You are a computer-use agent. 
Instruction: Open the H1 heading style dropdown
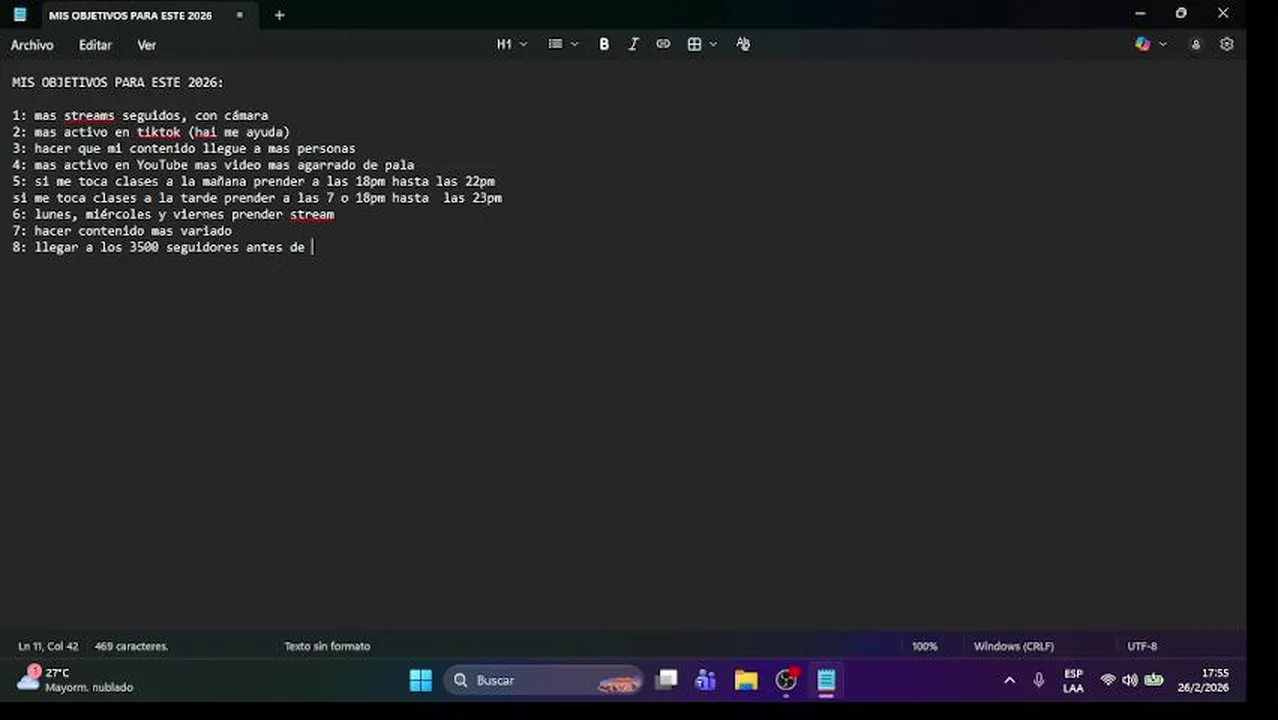[x=511, y=44]
